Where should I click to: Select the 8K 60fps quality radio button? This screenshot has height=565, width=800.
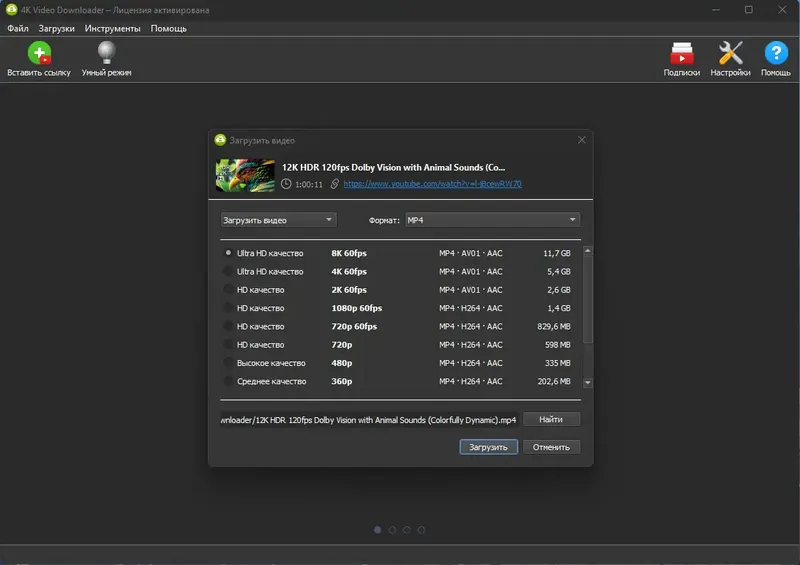tap(228, 253)
